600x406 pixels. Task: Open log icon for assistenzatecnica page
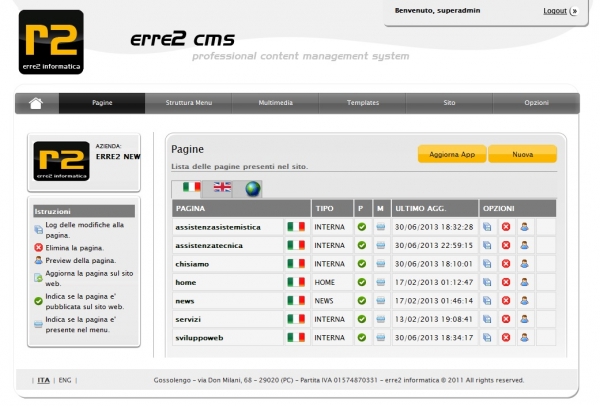click(x=487, y=245)
